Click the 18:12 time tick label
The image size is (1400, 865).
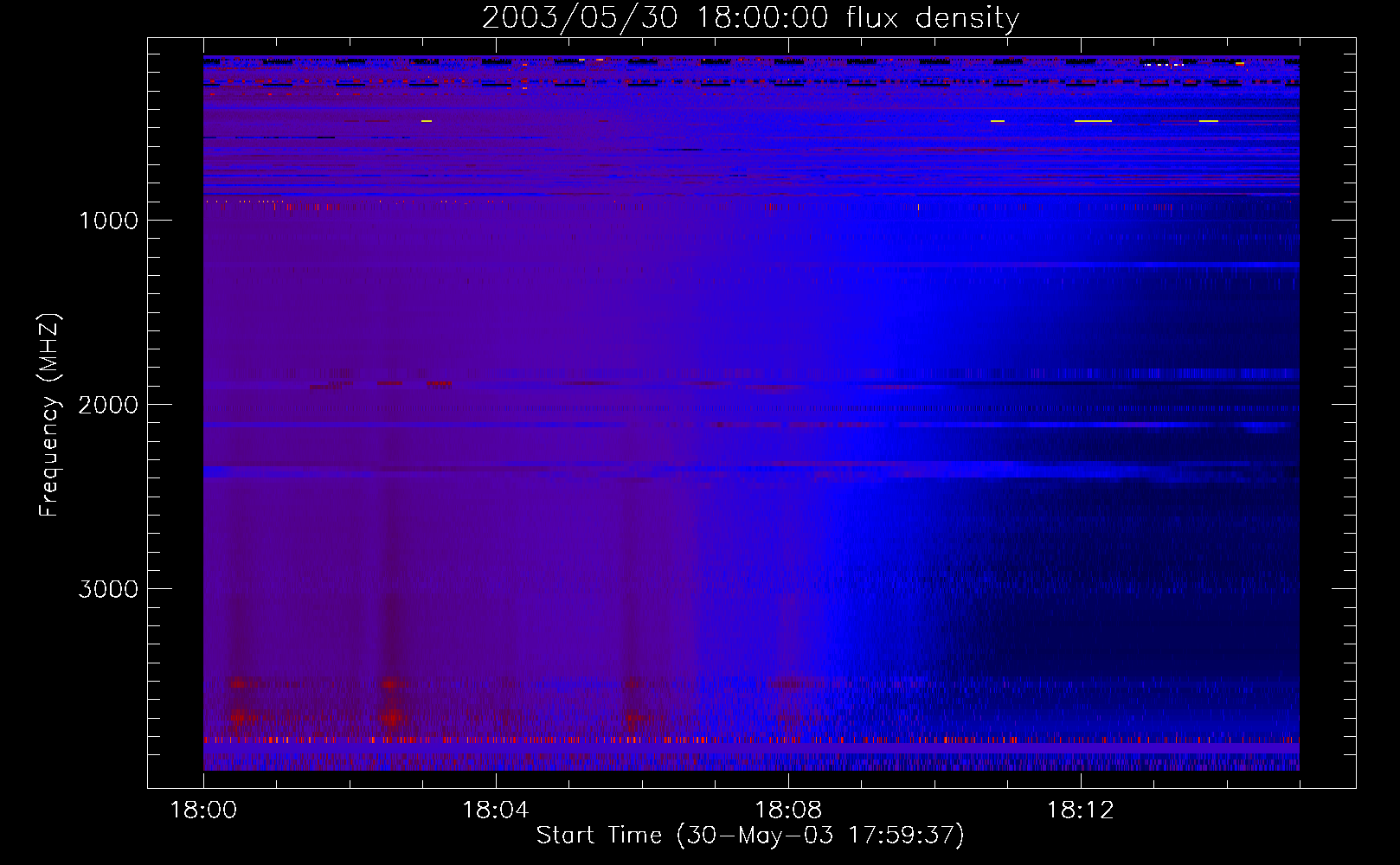click(1080, 811)
